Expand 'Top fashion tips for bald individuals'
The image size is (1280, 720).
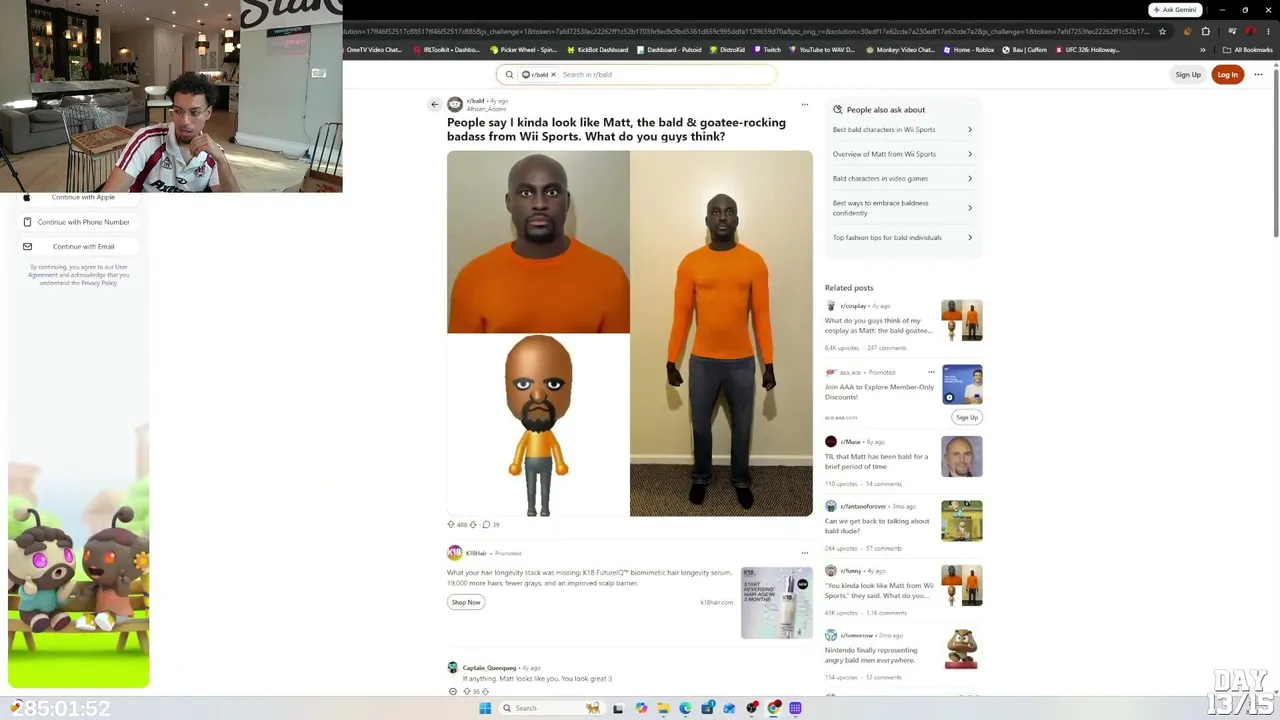pyautogui.click(x=903, y=237)
